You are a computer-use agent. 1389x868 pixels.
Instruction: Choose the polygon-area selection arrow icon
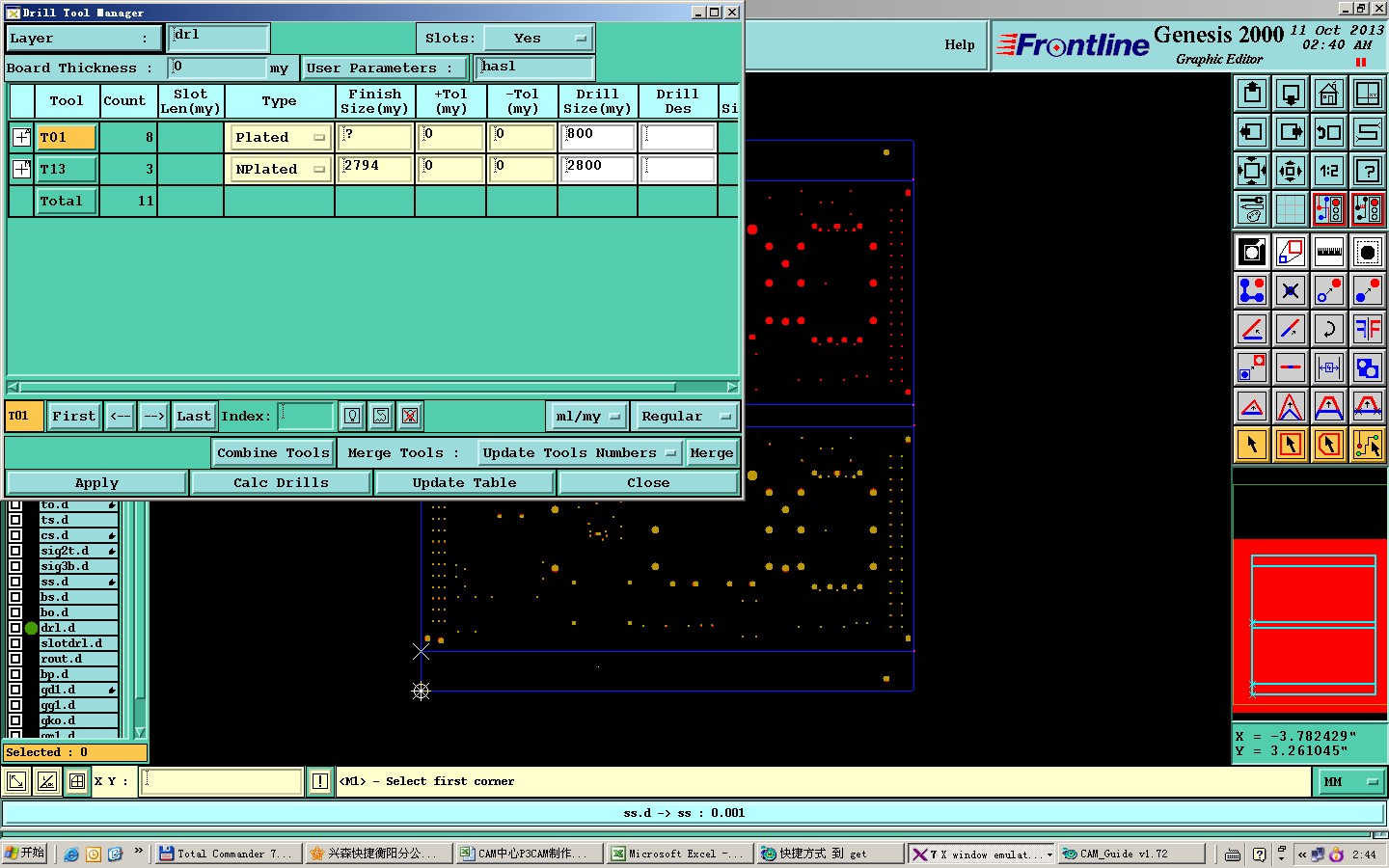coord(1328,445)
